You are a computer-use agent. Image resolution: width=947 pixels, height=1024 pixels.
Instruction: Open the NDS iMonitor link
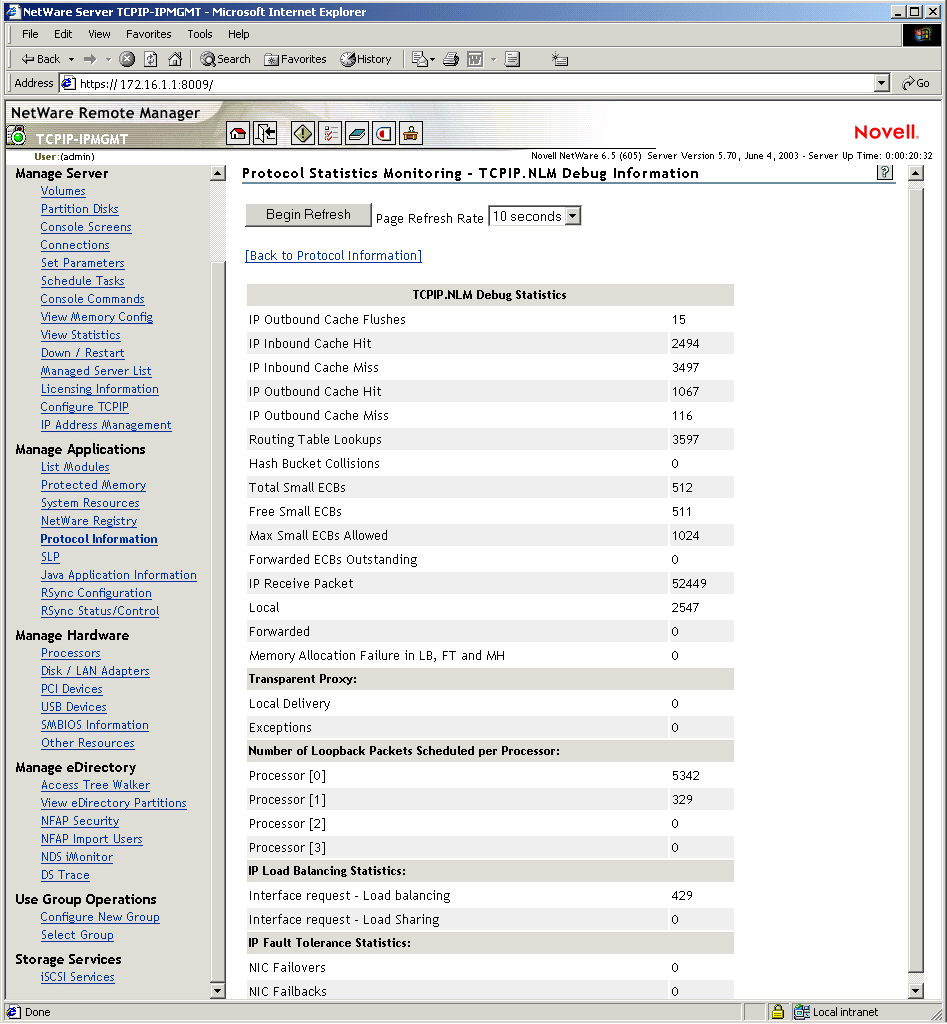point(76,857)
